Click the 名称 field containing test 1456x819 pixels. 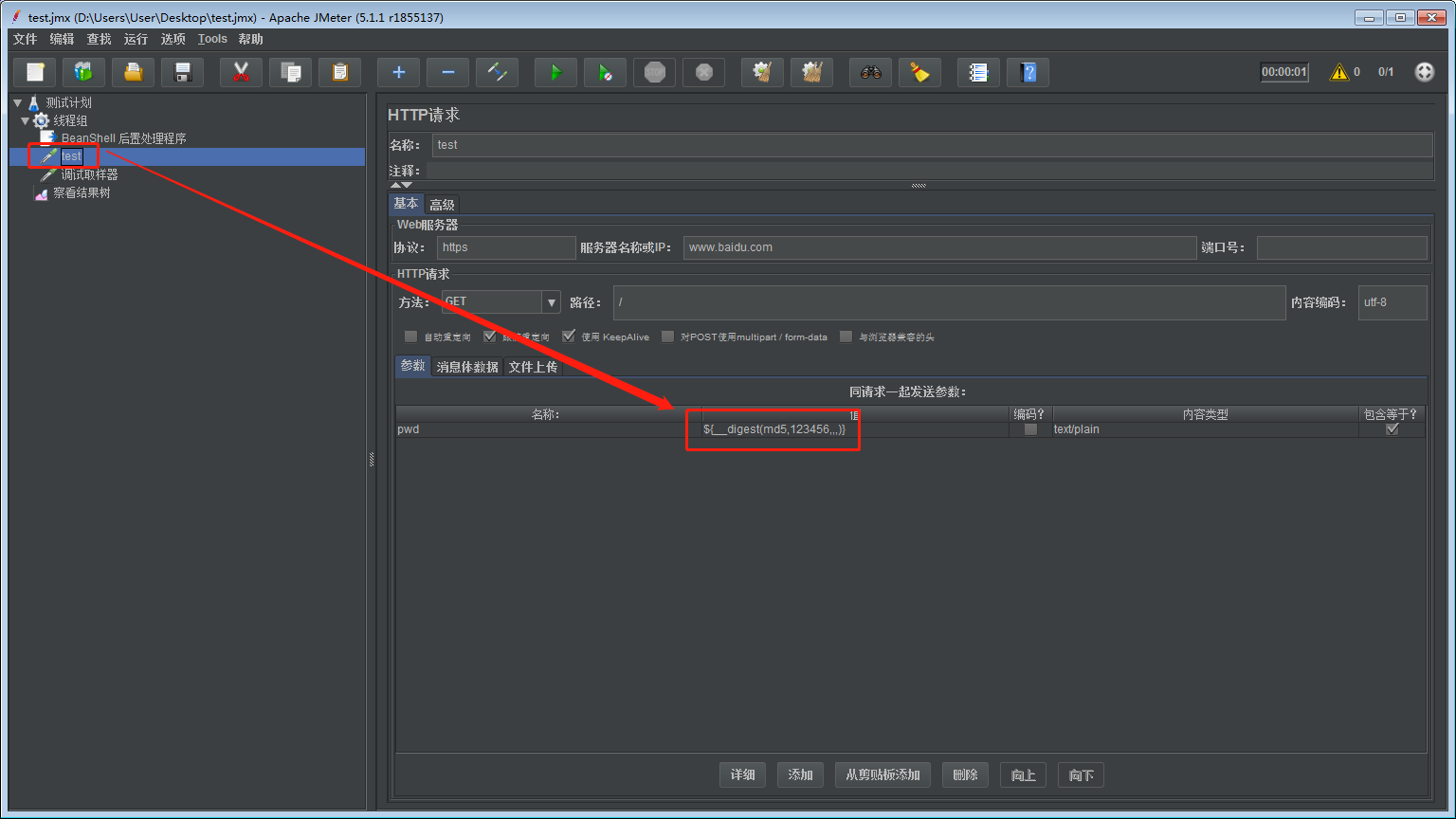(x=933, y=145)
